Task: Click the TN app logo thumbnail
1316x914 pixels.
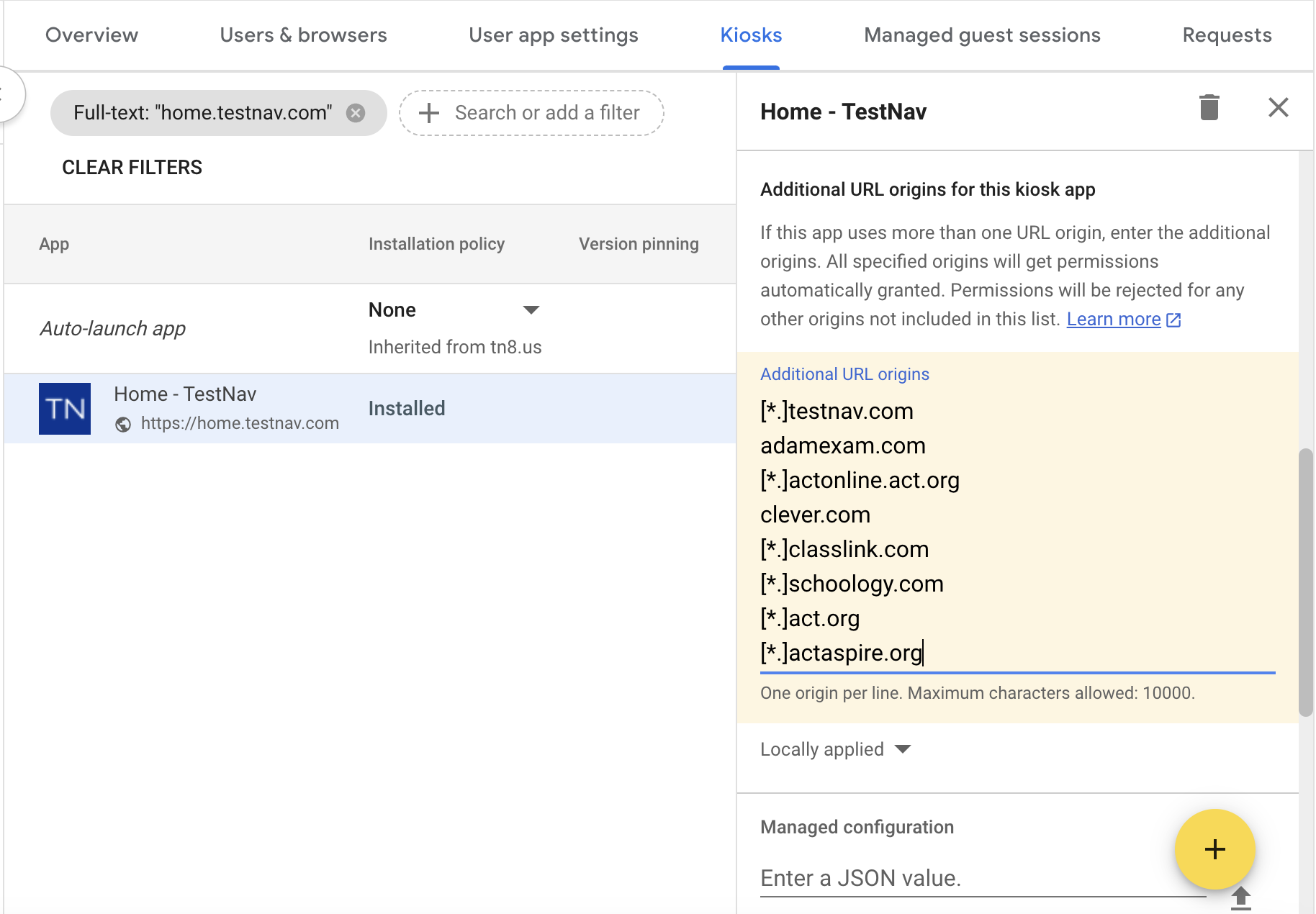Action: click(65, 409)
